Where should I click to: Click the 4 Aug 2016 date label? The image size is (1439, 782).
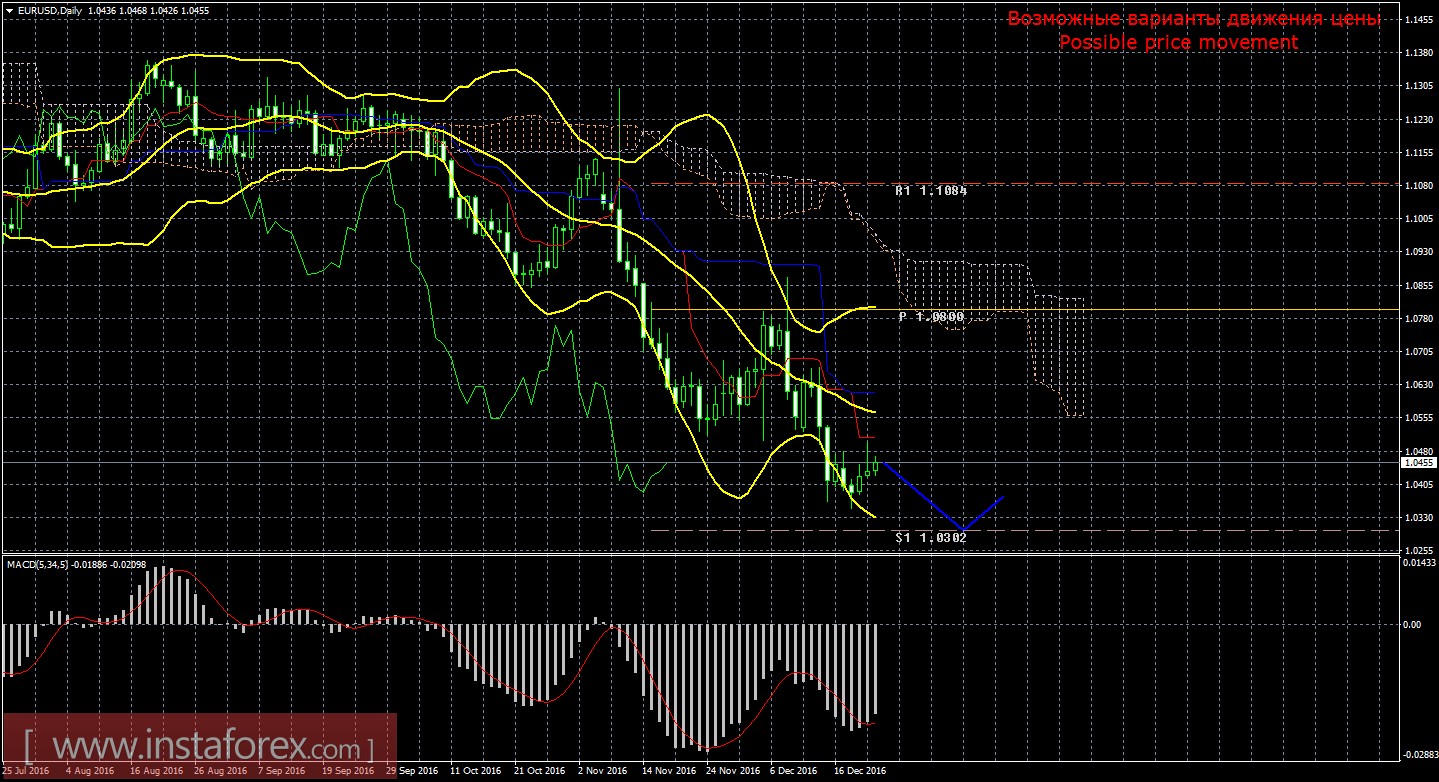pos(89,771)
